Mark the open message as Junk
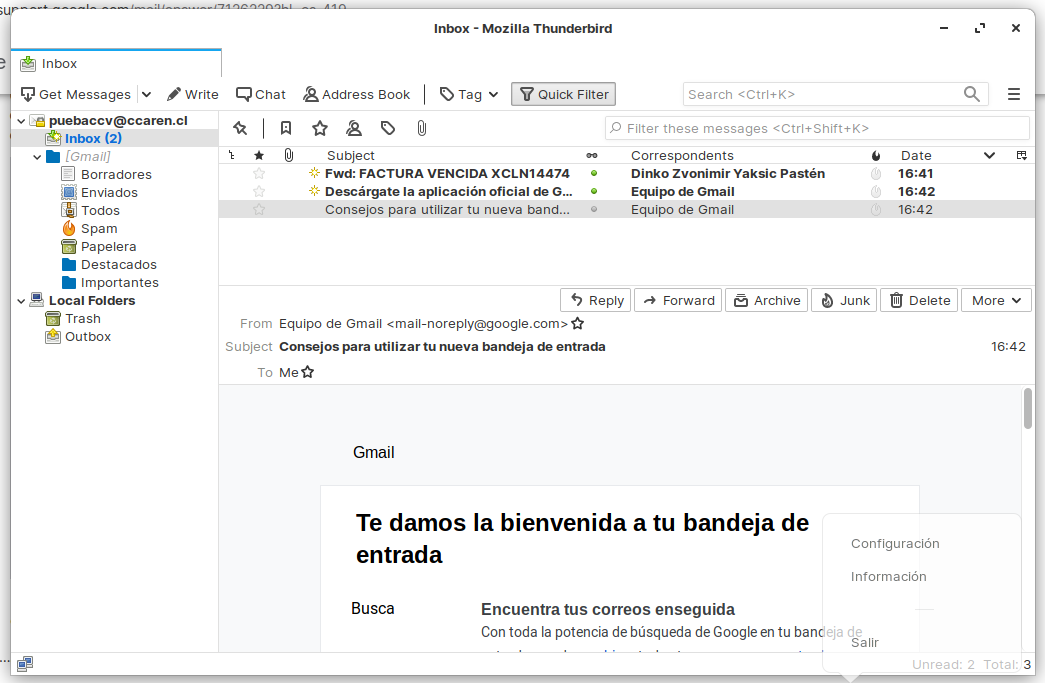Screen dimensions: 1045x683 [844, 301]
